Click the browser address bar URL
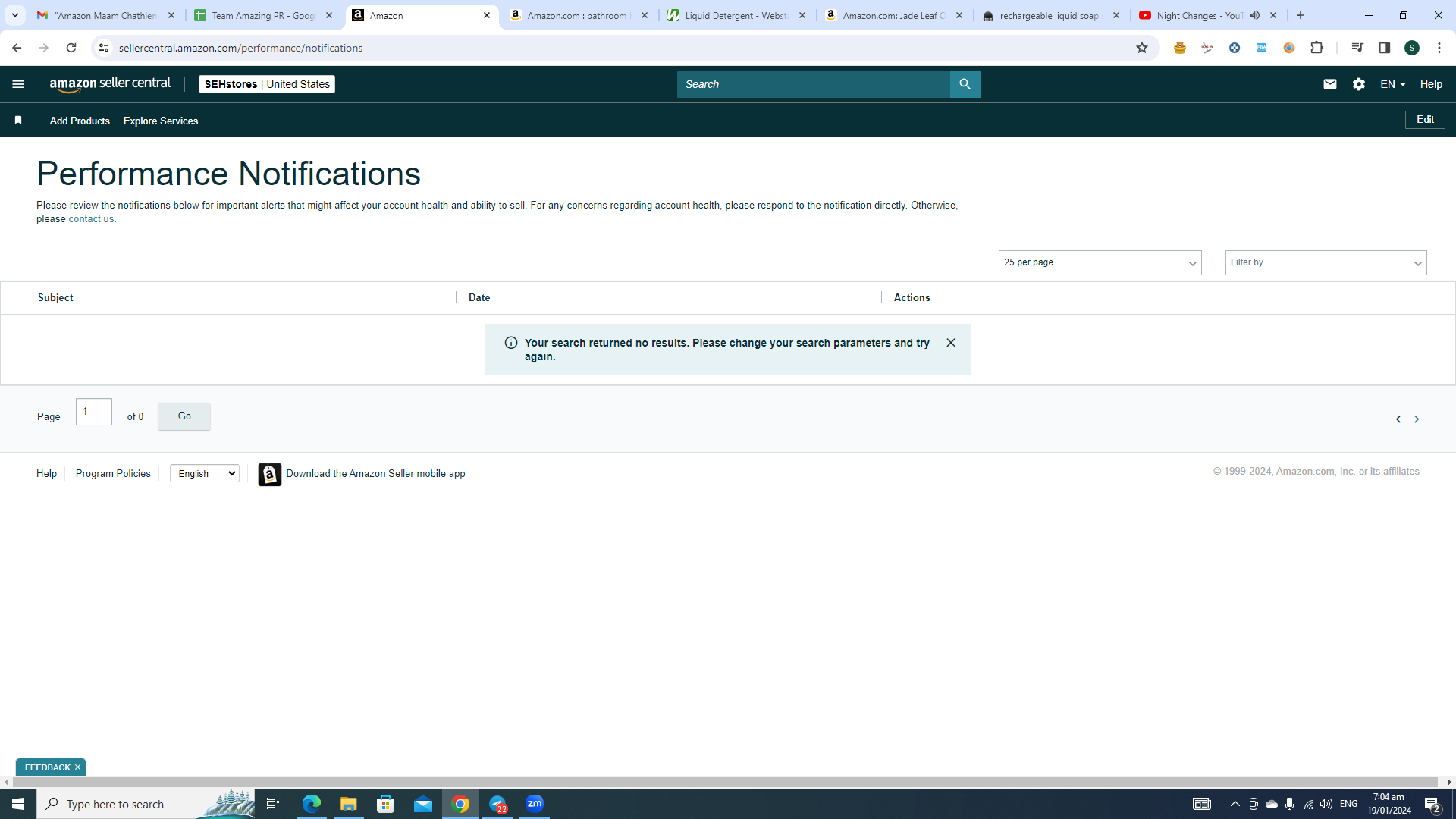Image resolution: width=1456 pixels, height=819 pixels. point(241,48)
